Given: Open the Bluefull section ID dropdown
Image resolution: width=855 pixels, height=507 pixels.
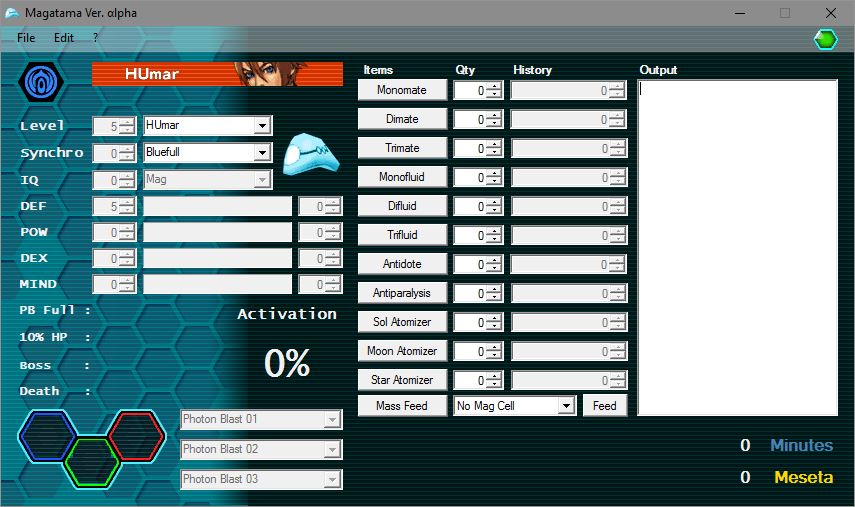Looking at the screenshot, I should pyautogui.click(x=208, y=153).
